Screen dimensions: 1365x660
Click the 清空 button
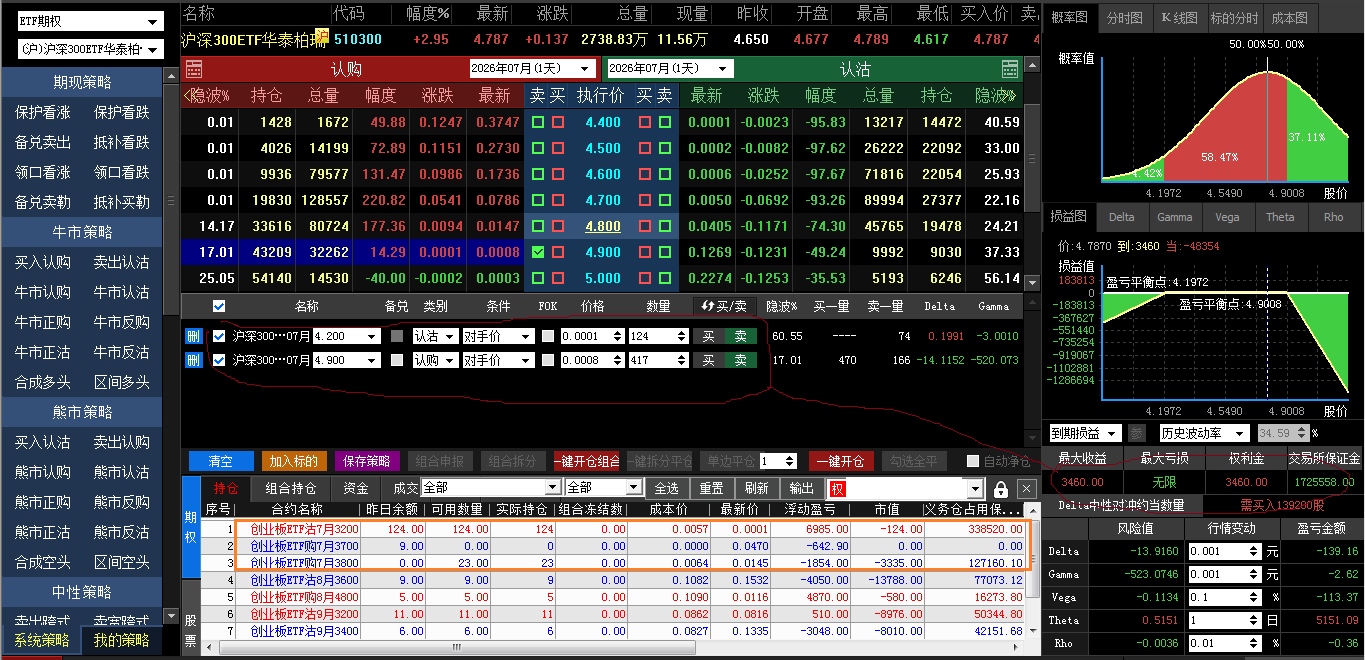tap(220, 461)
